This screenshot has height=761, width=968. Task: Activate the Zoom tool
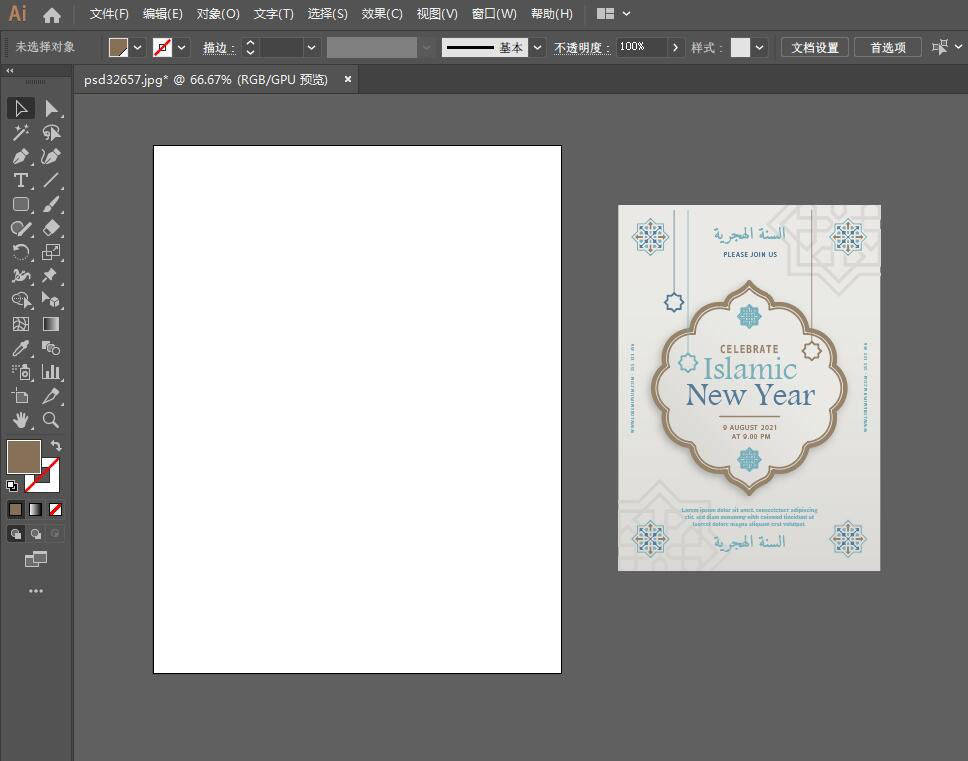[x=51, y=420]
